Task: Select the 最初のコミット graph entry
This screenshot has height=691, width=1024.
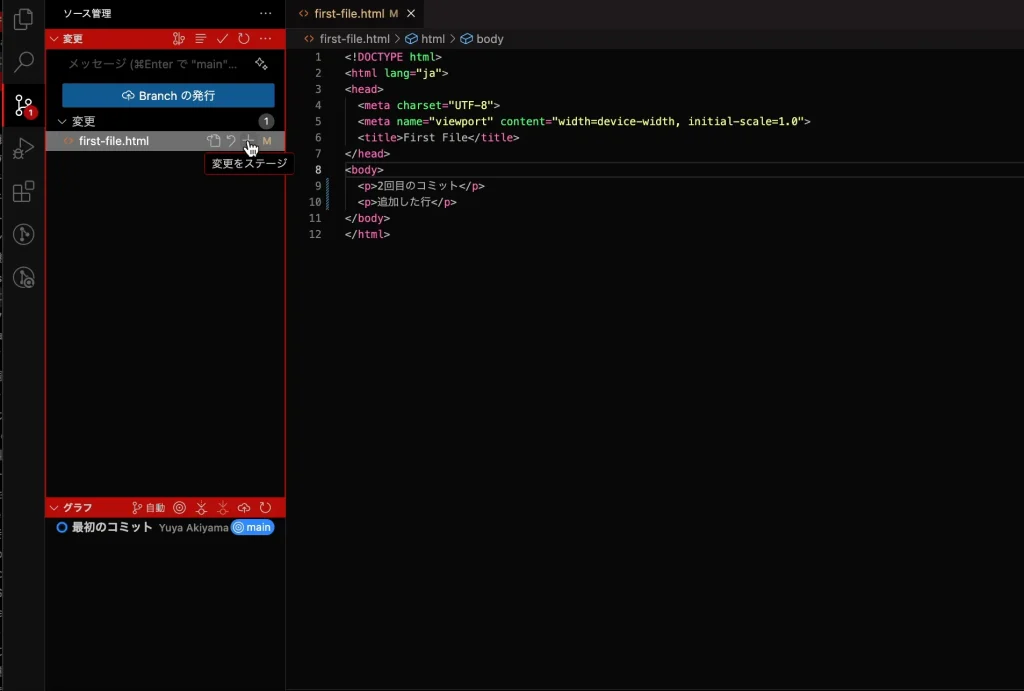Action: pyautogui.click(x=112, y=527)
